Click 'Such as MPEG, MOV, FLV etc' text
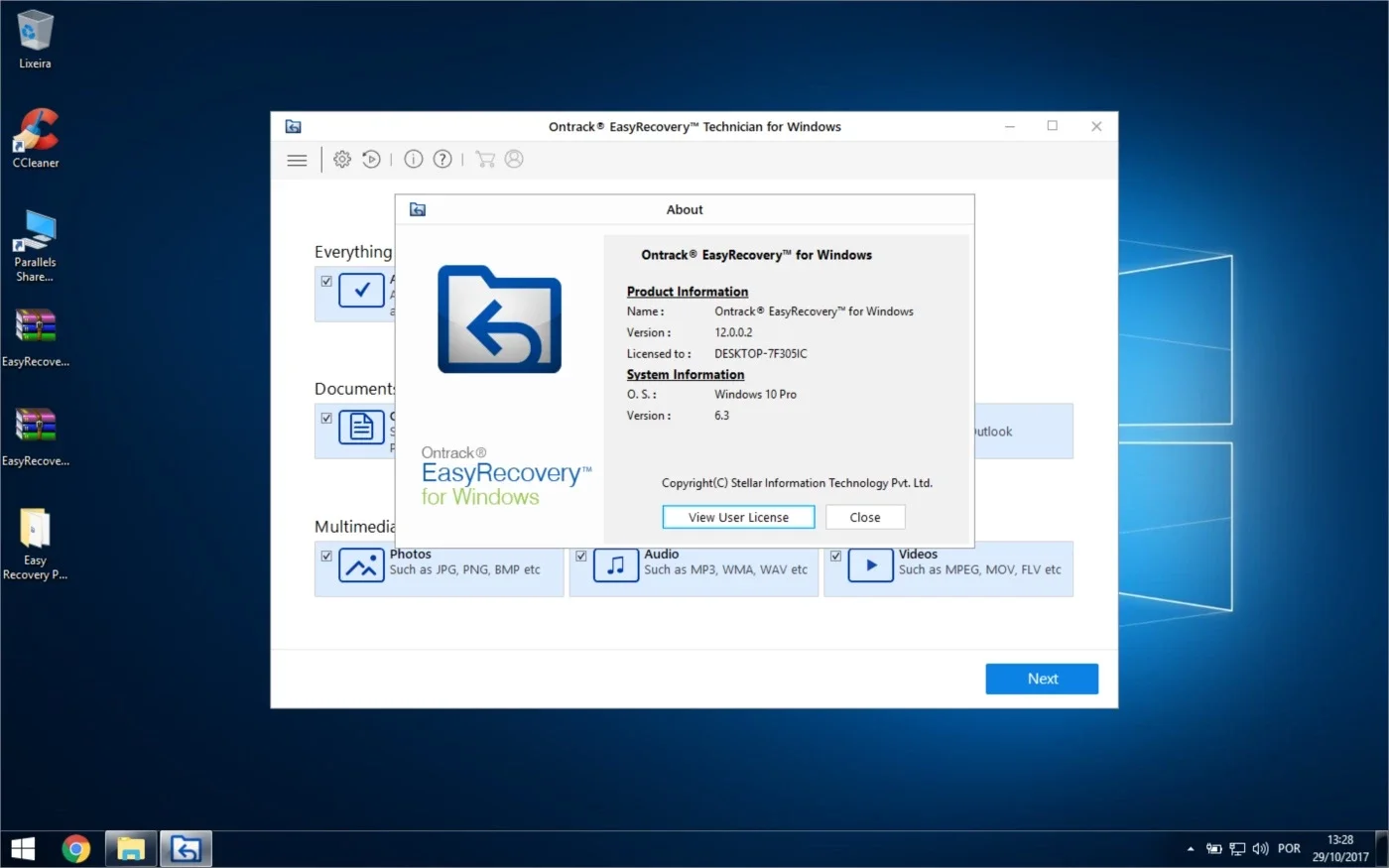The height and width of the screenshot is (868, 1389). [980, 570]
